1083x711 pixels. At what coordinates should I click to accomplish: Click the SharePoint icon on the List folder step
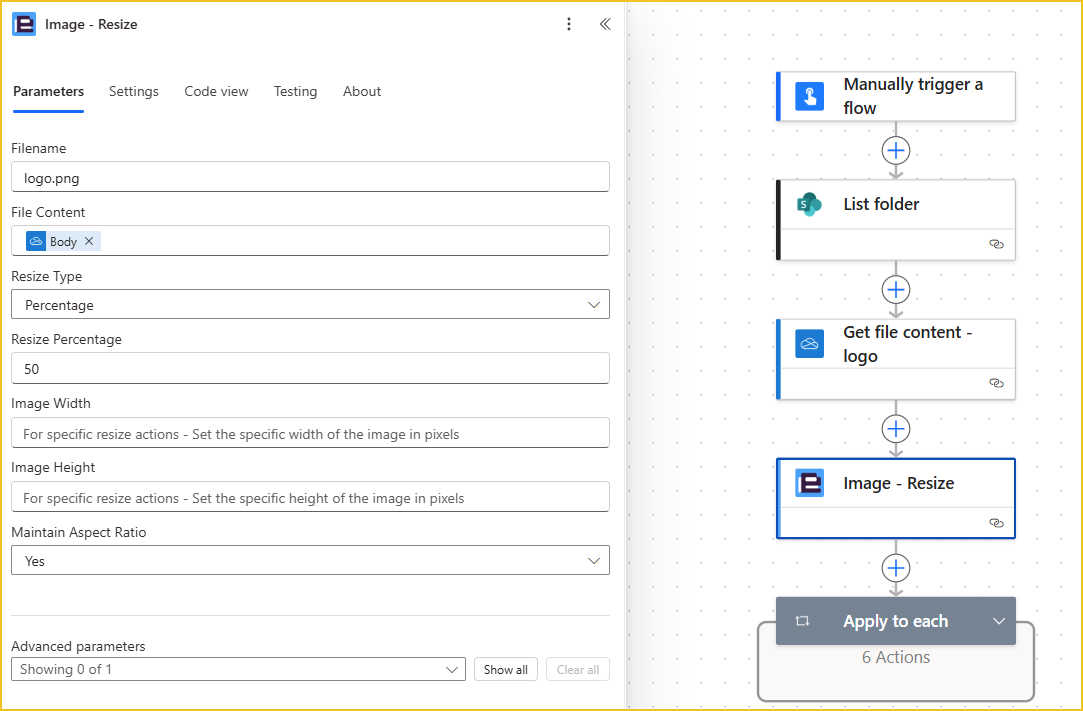[x=809, y=205]
